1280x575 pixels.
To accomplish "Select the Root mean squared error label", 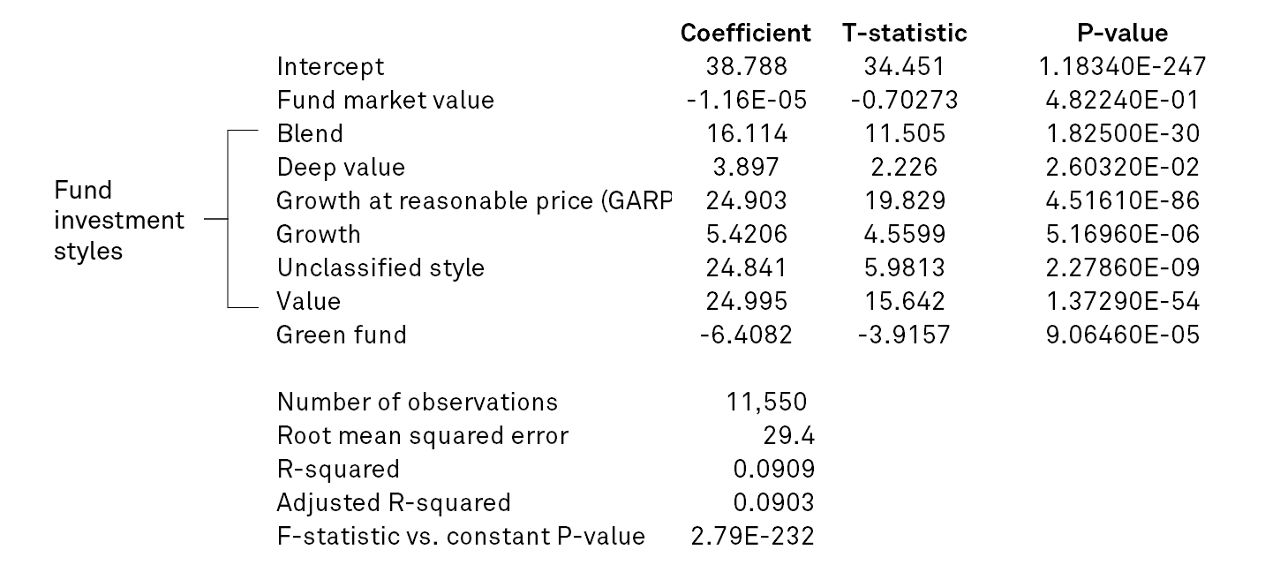I will click(422, 436).
